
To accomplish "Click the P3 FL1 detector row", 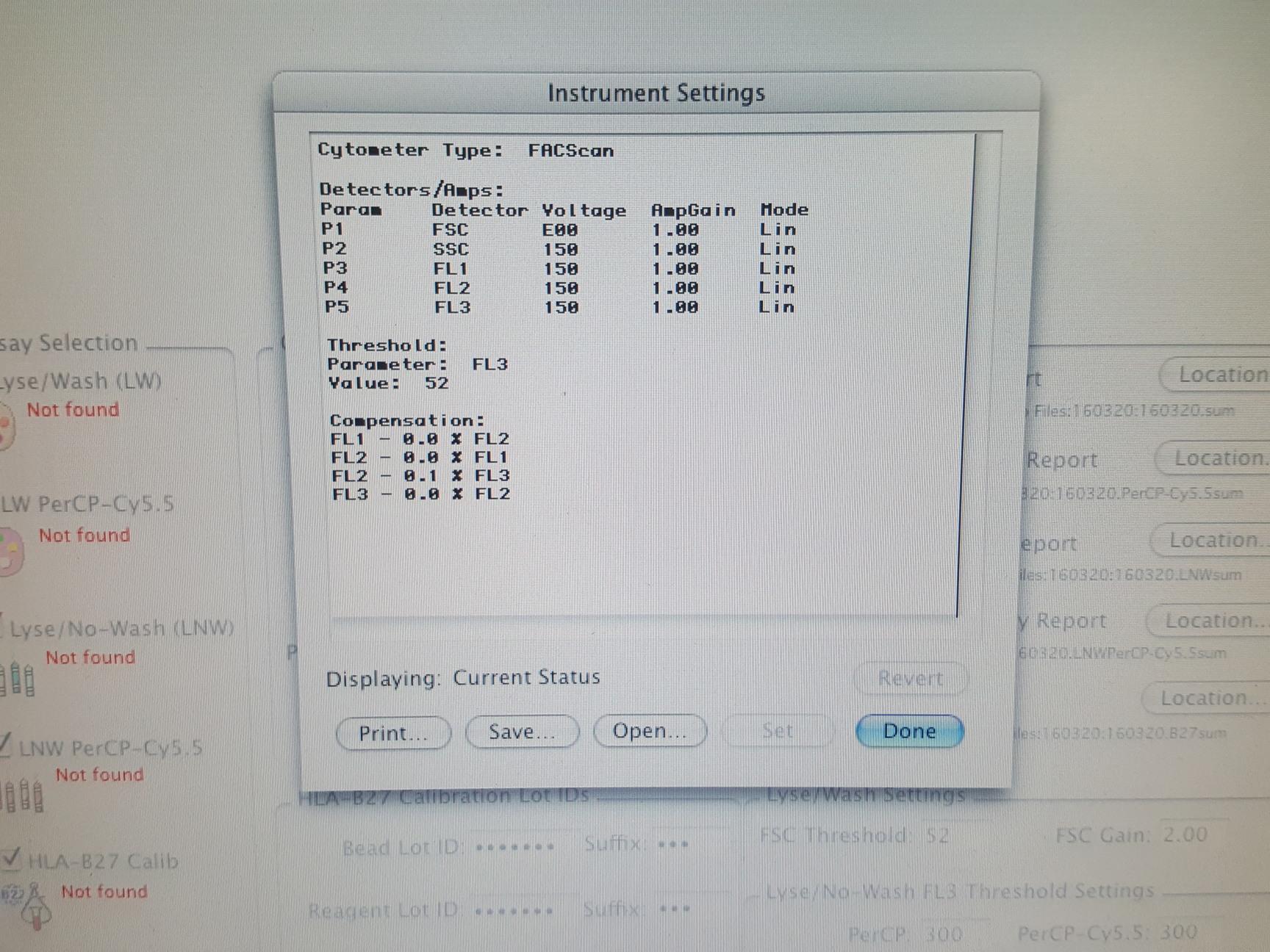I will click(559, 269).
